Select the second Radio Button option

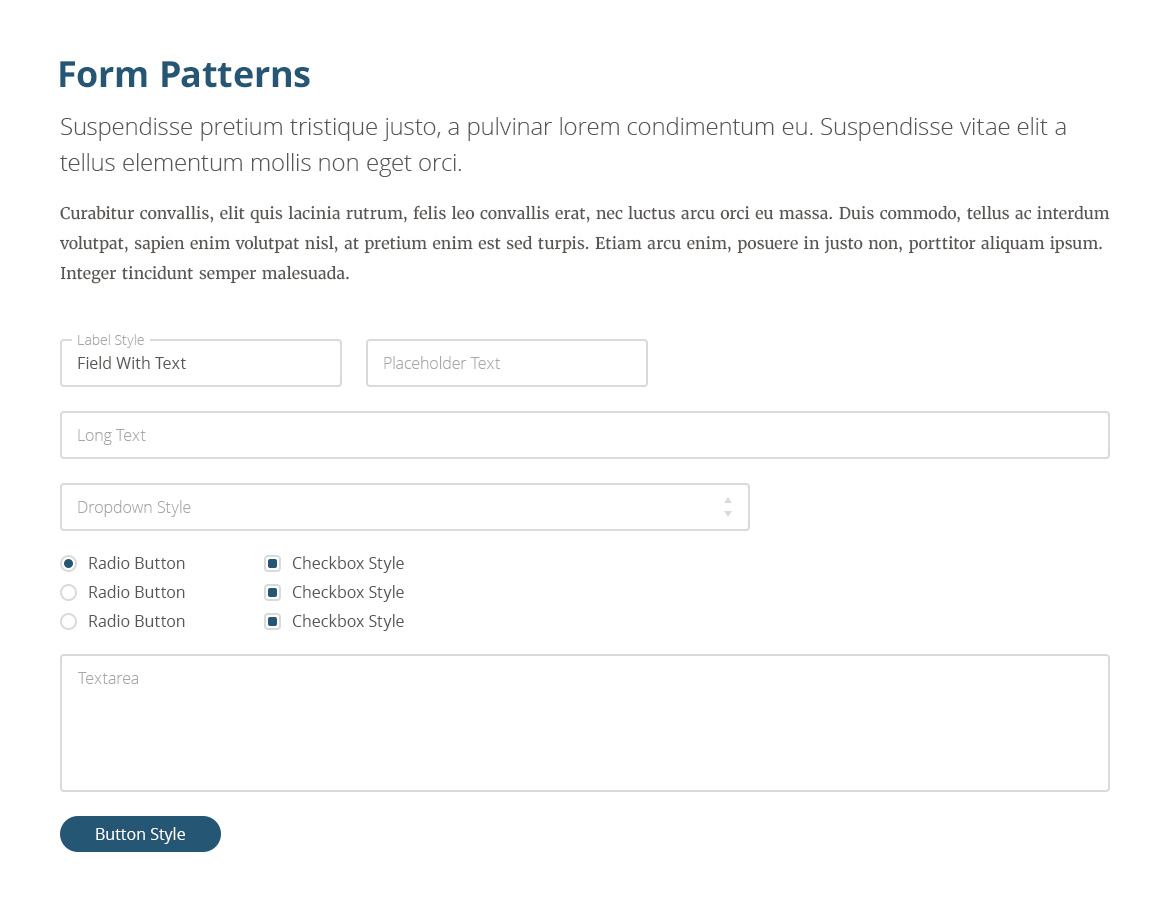pos(68,592)
